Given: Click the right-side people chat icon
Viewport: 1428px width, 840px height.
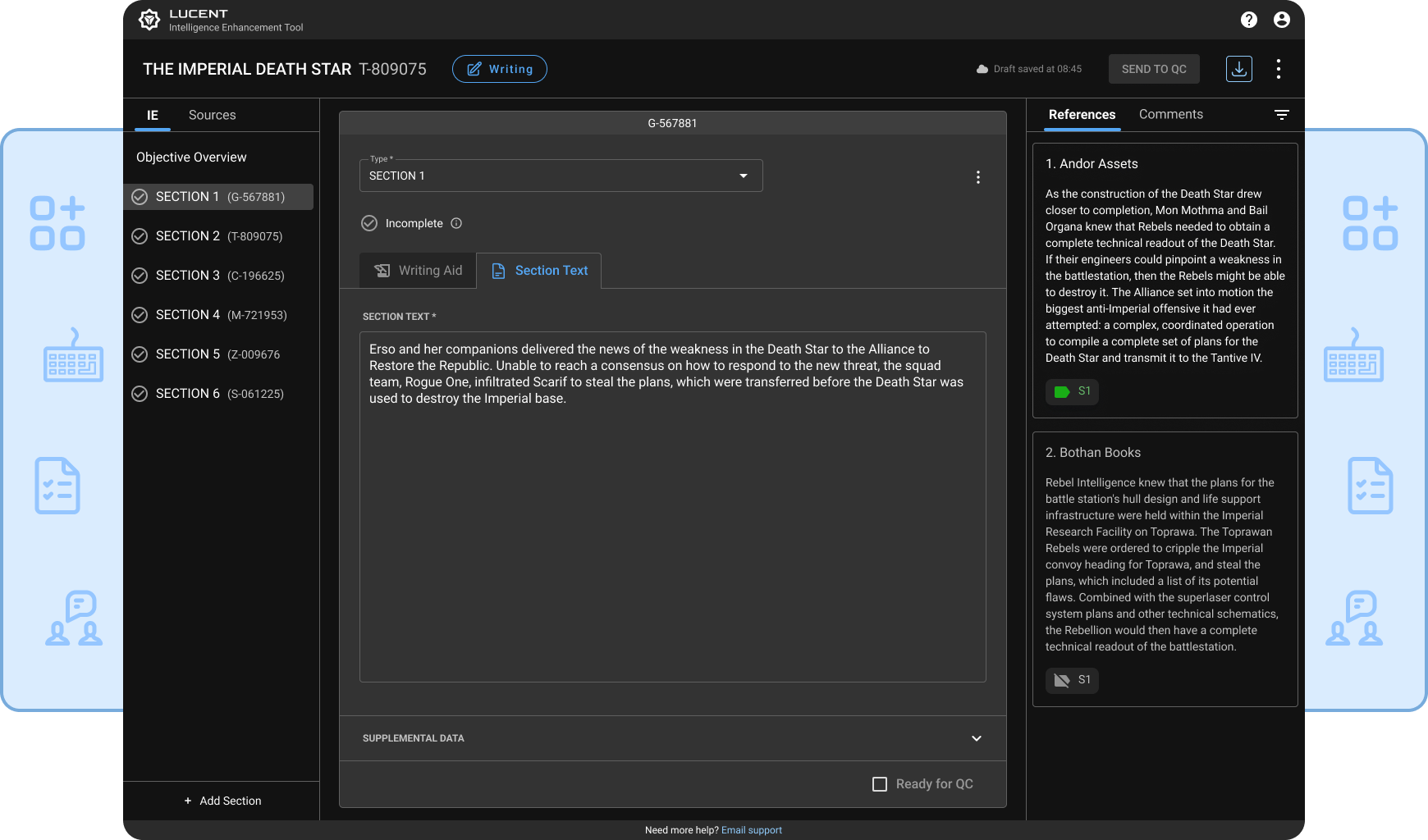Looking at the screenshot, I should coord(1354,618).
